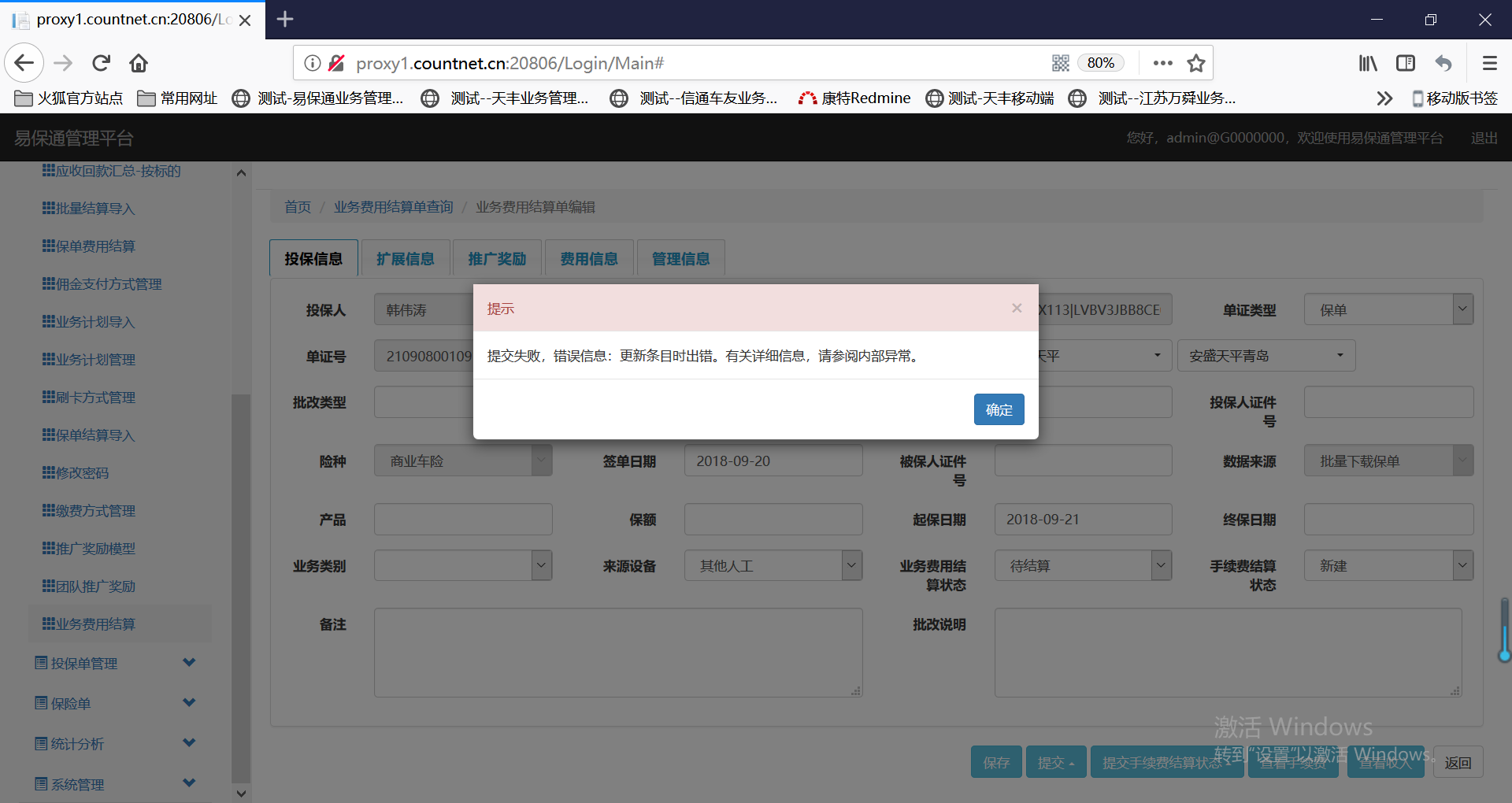Screen dimensions: 1512x803
Task: Click the back navigation arrow
Action: point(24,63)
